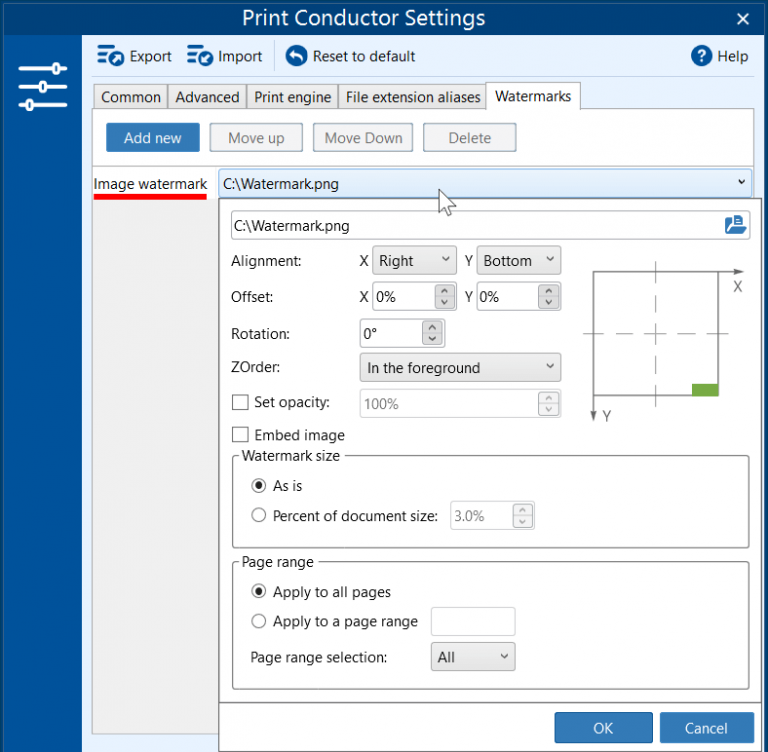Enable the Set opacity checkbox

point(240,403)
